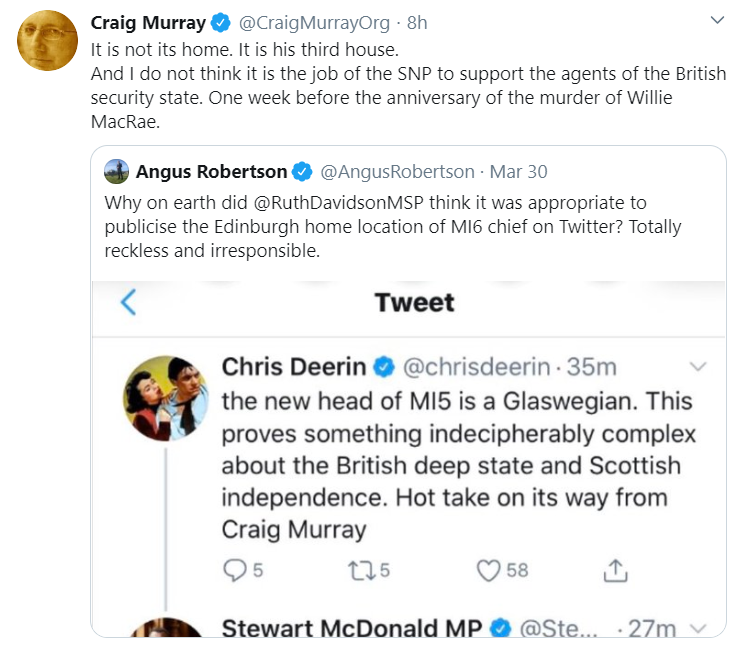Open the @chrisdeerin handle

(476, 367)
